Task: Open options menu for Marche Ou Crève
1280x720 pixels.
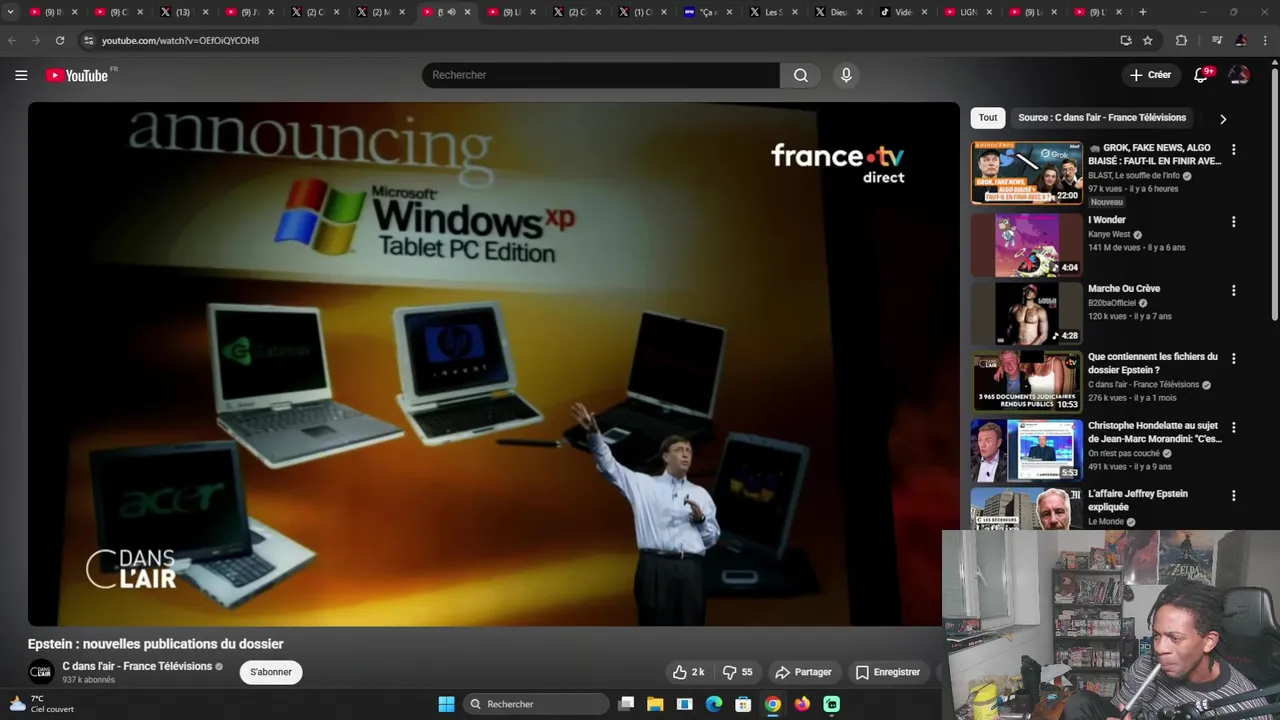Action: pyautogui.click(x=1233, y=290)
